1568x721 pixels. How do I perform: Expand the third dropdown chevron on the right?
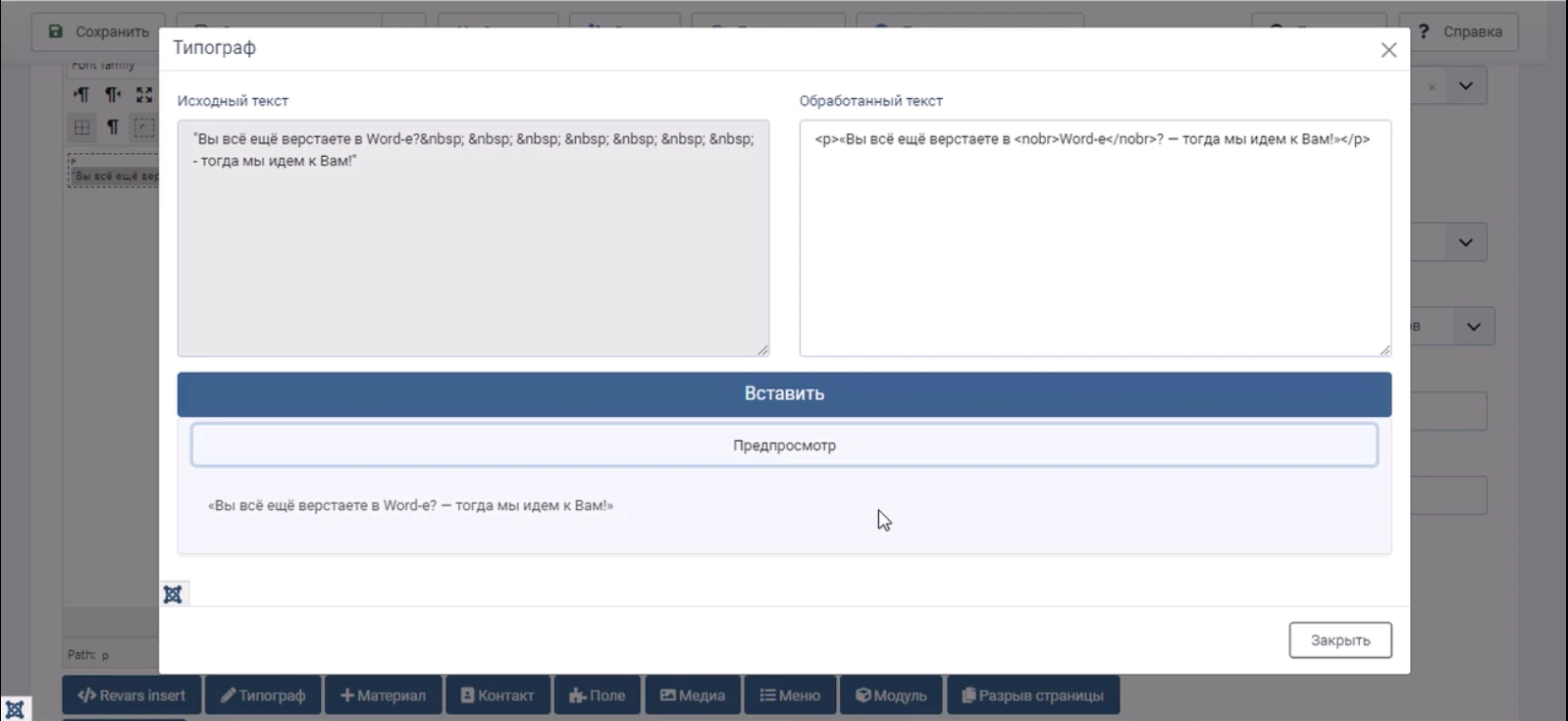[1473, 327]
